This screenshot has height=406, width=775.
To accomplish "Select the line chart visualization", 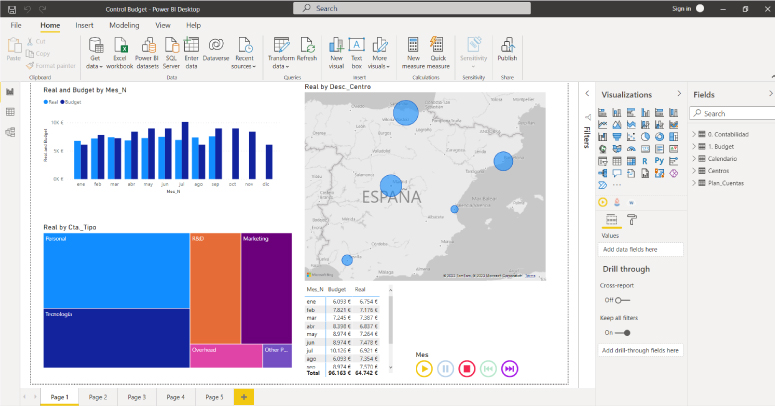I will (603, 125).
